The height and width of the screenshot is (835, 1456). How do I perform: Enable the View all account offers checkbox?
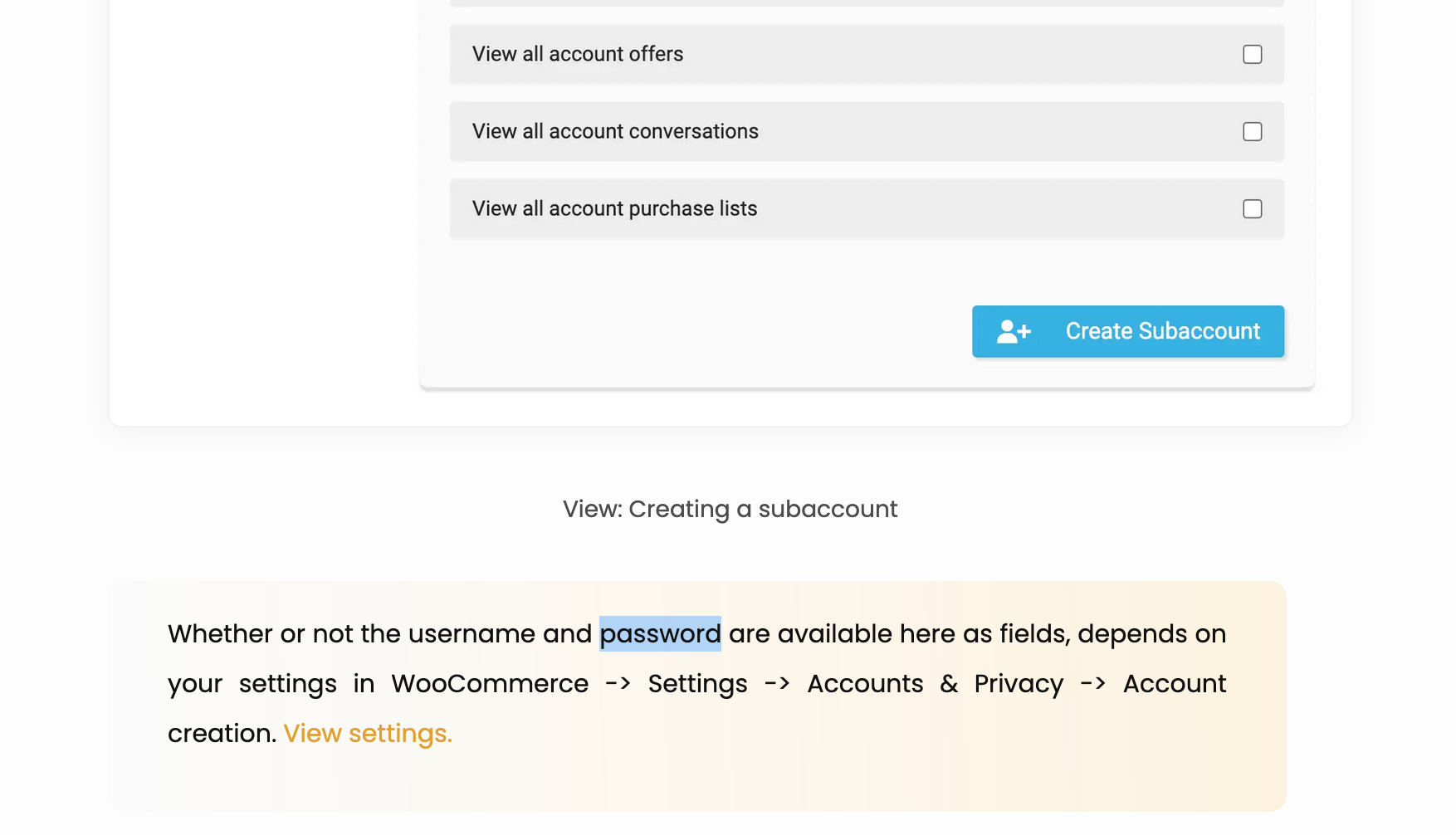point(1252,55)
